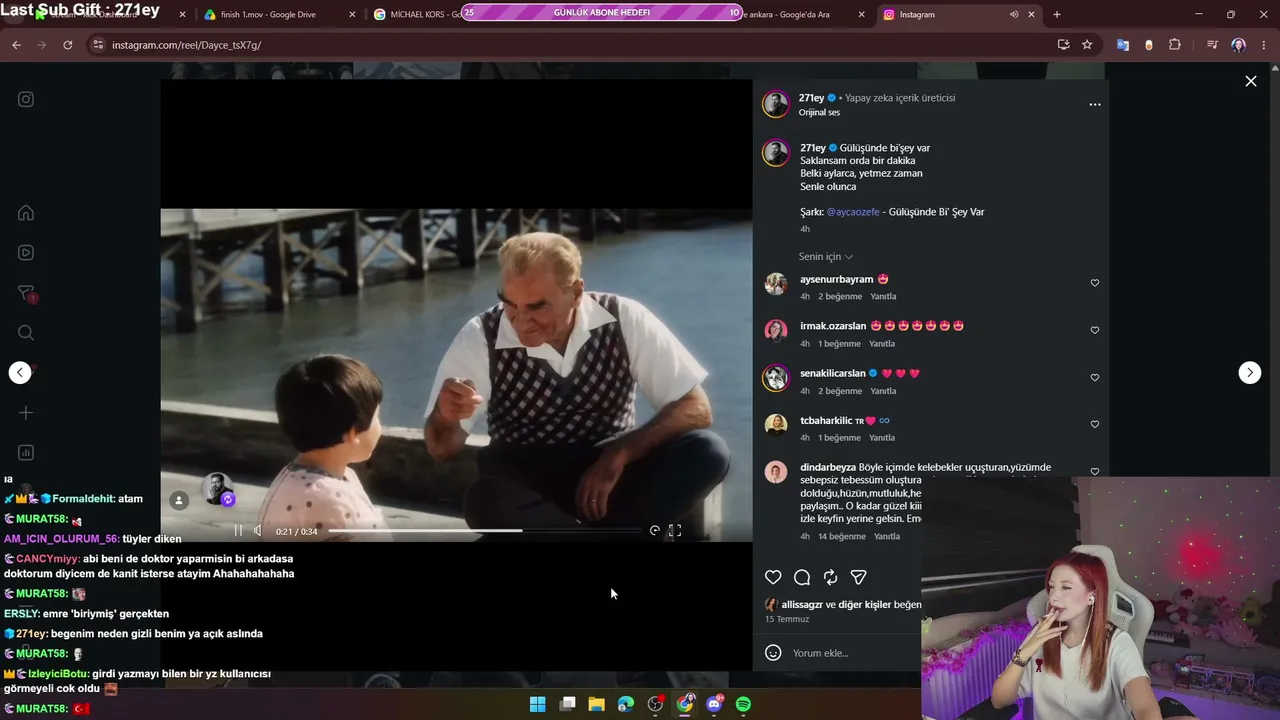Viewport: 1280px width, 720px height.
Task: Open File Explorer from the taskbar
Action: 597,704
